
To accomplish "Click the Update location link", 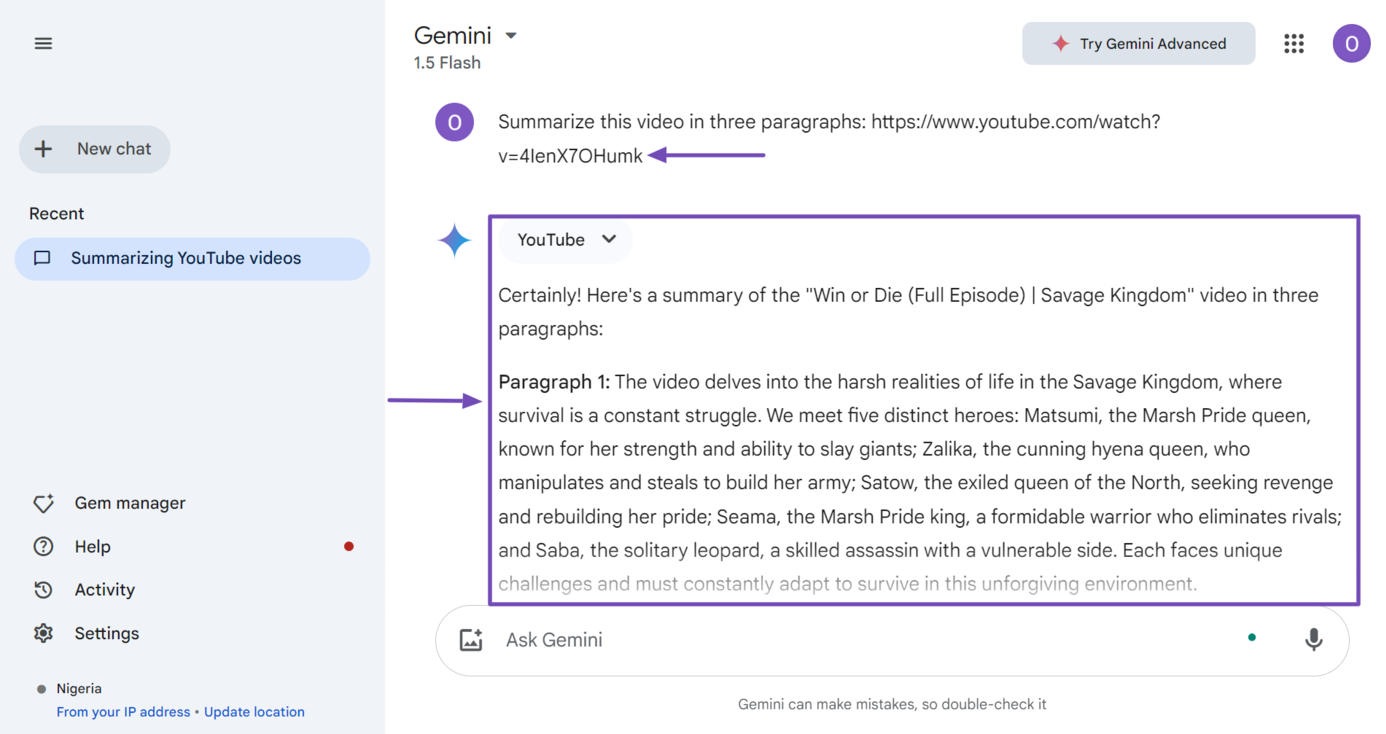I will (x=254, y=712).
